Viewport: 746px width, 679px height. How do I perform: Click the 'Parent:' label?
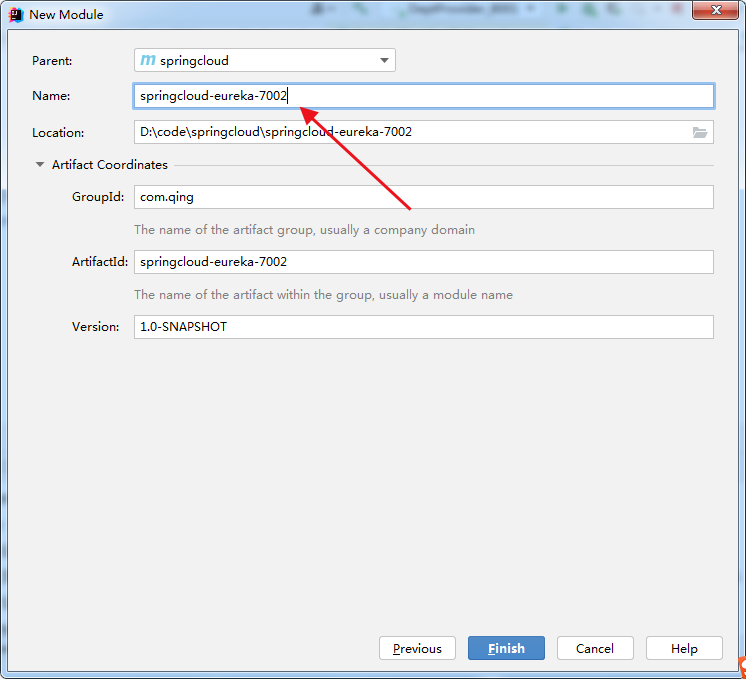coord(52,61)
